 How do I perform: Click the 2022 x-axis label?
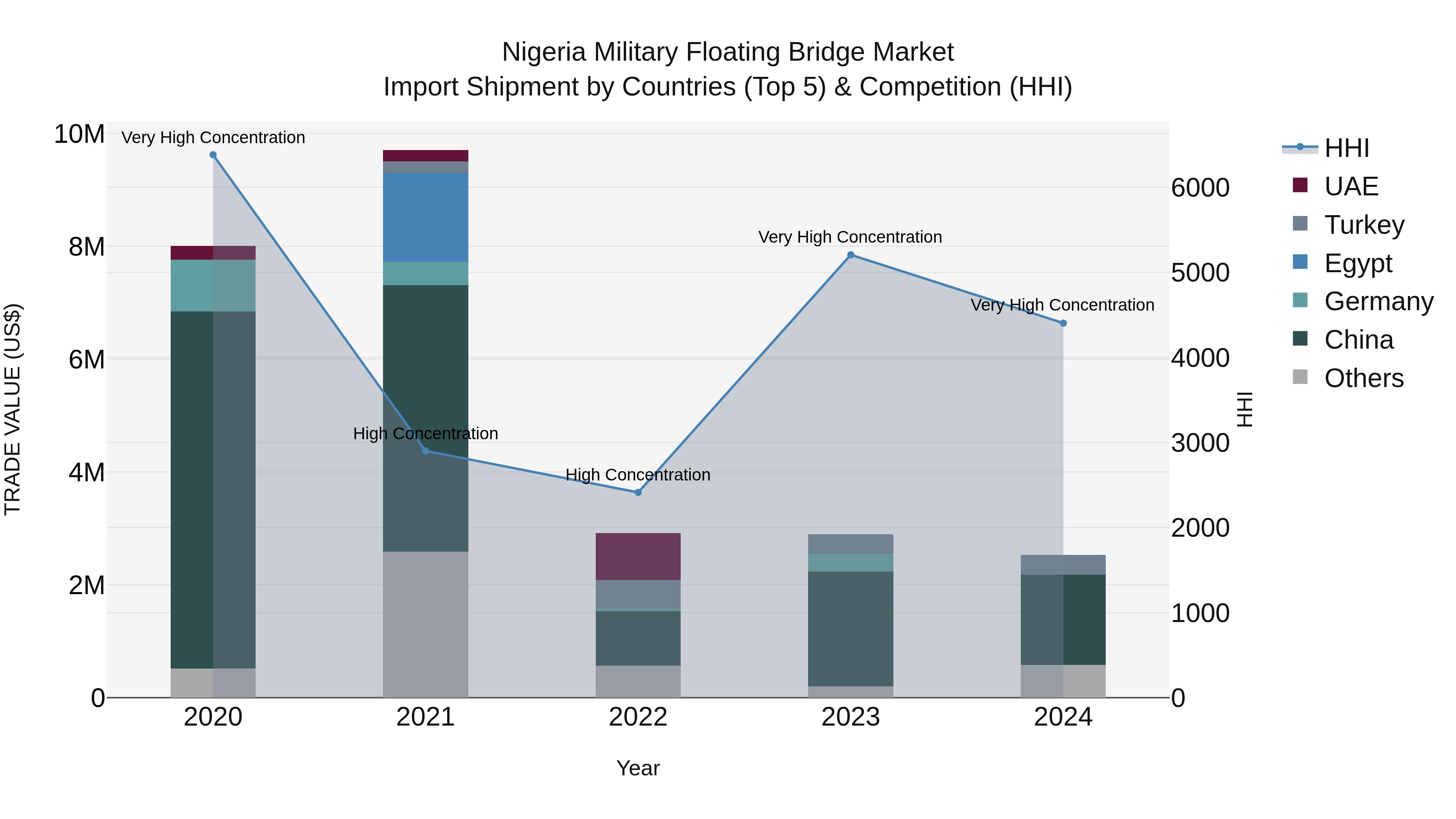pos(638,717)
